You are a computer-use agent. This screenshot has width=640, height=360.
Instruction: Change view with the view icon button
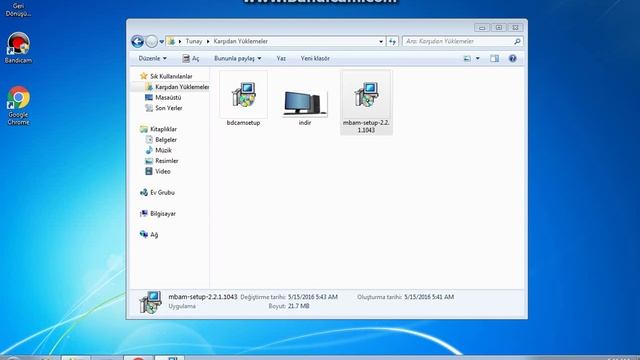tap(467, 58)
